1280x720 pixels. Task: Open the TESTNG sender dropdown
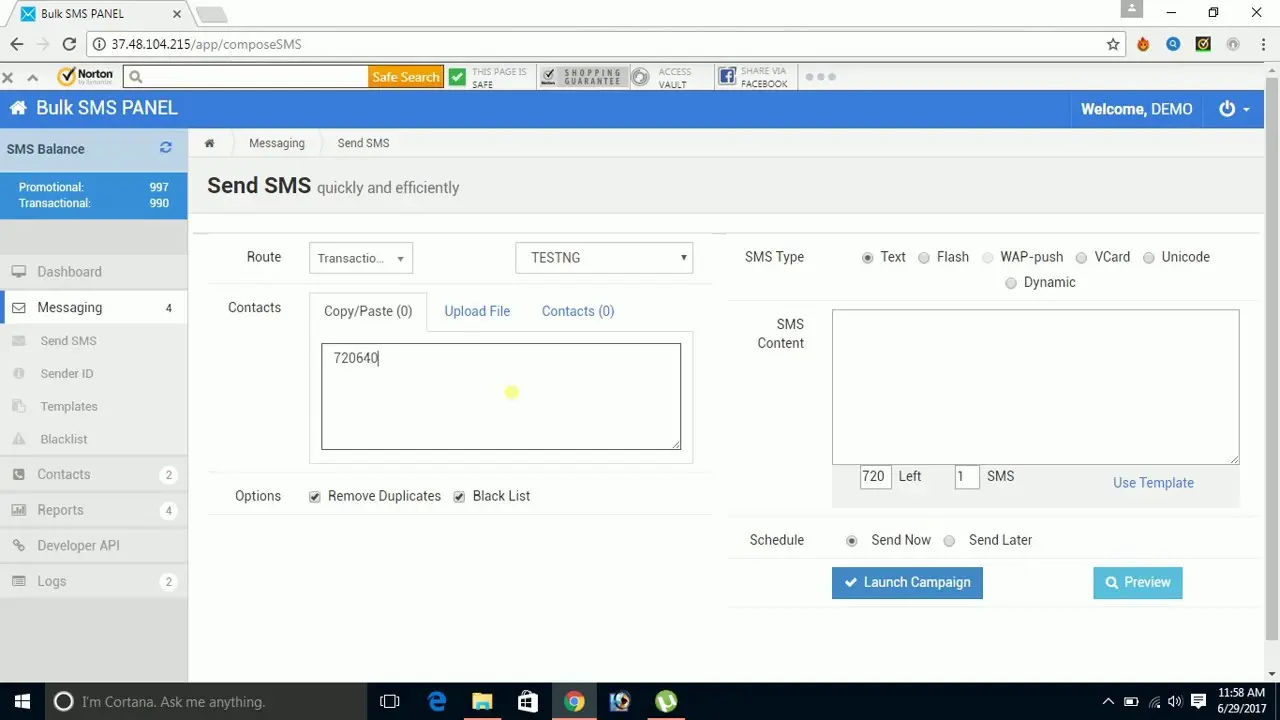[x=604, y=258]
